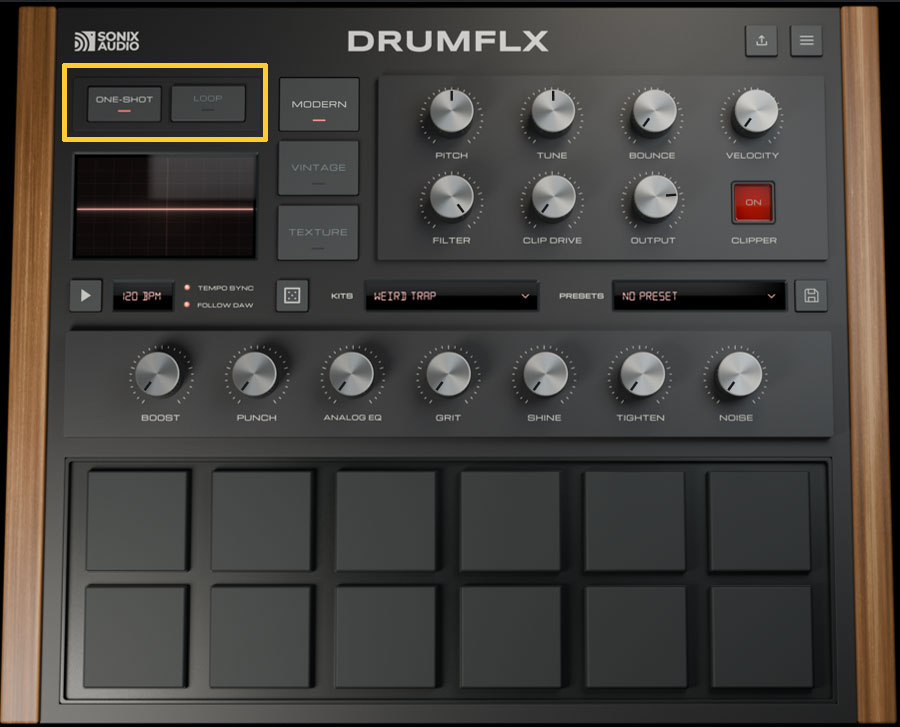
Task: Click the BOUNCE knob
Action: tap(654, 111)
